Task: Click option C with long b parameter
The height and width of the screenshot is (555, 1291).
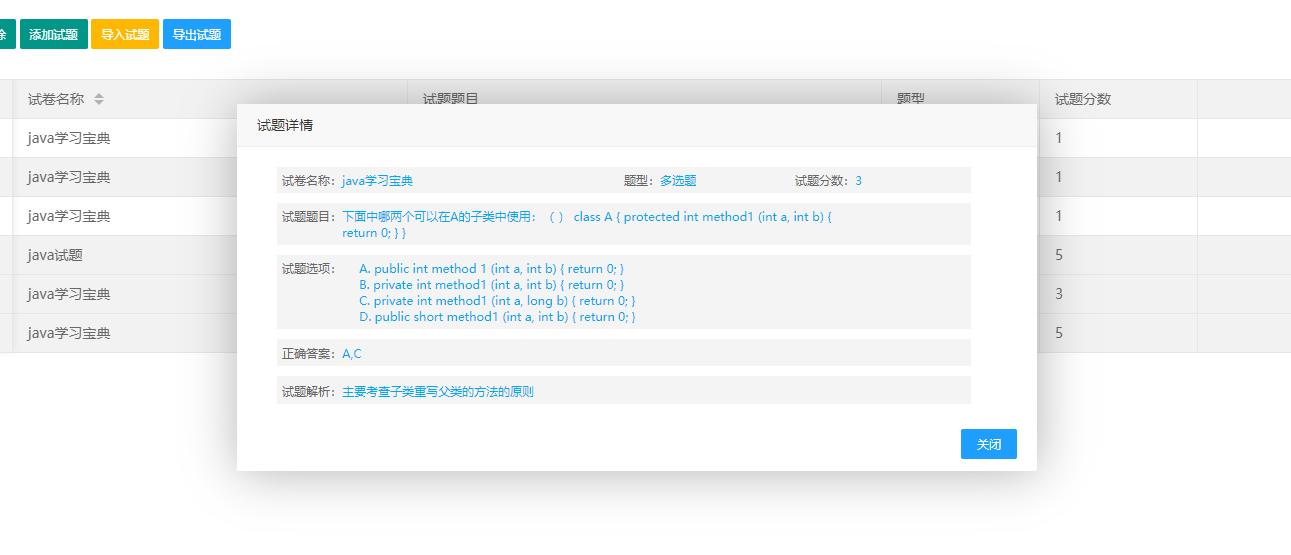Action: tap(497, 301)
